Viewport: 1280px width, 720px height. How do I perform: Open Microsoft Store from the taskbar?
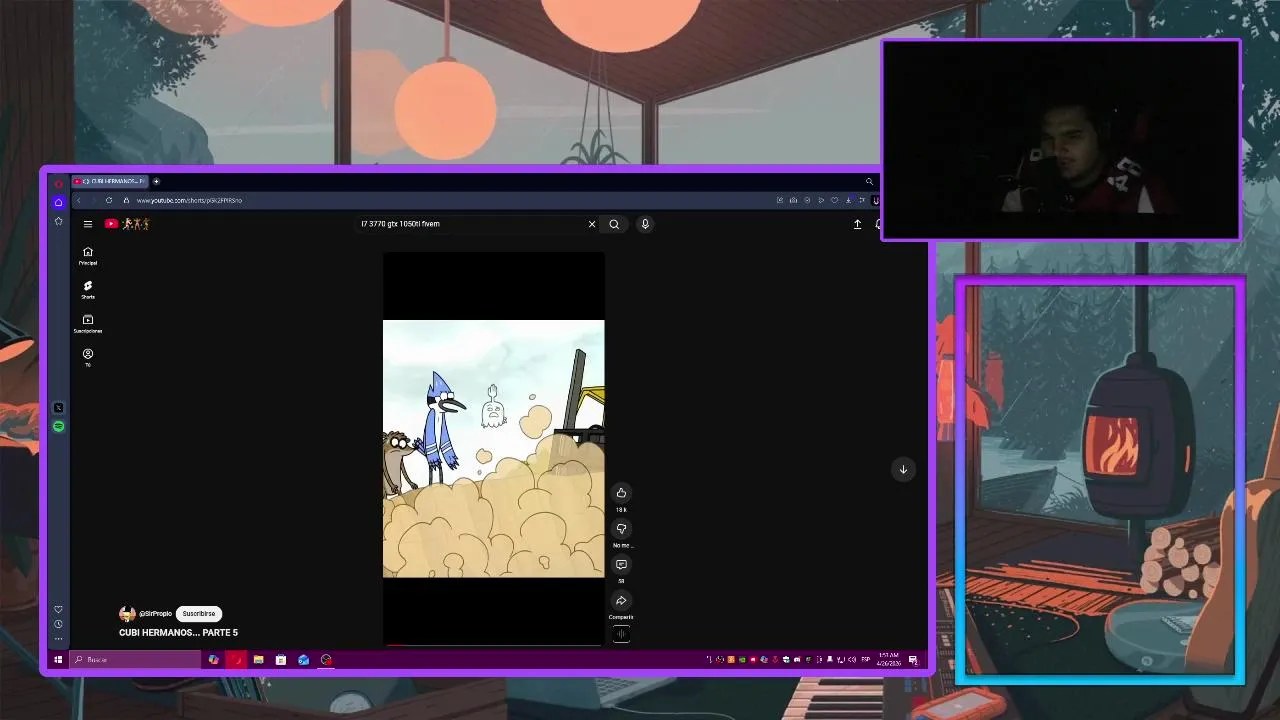pyautogui.click(x=281, y=660)
